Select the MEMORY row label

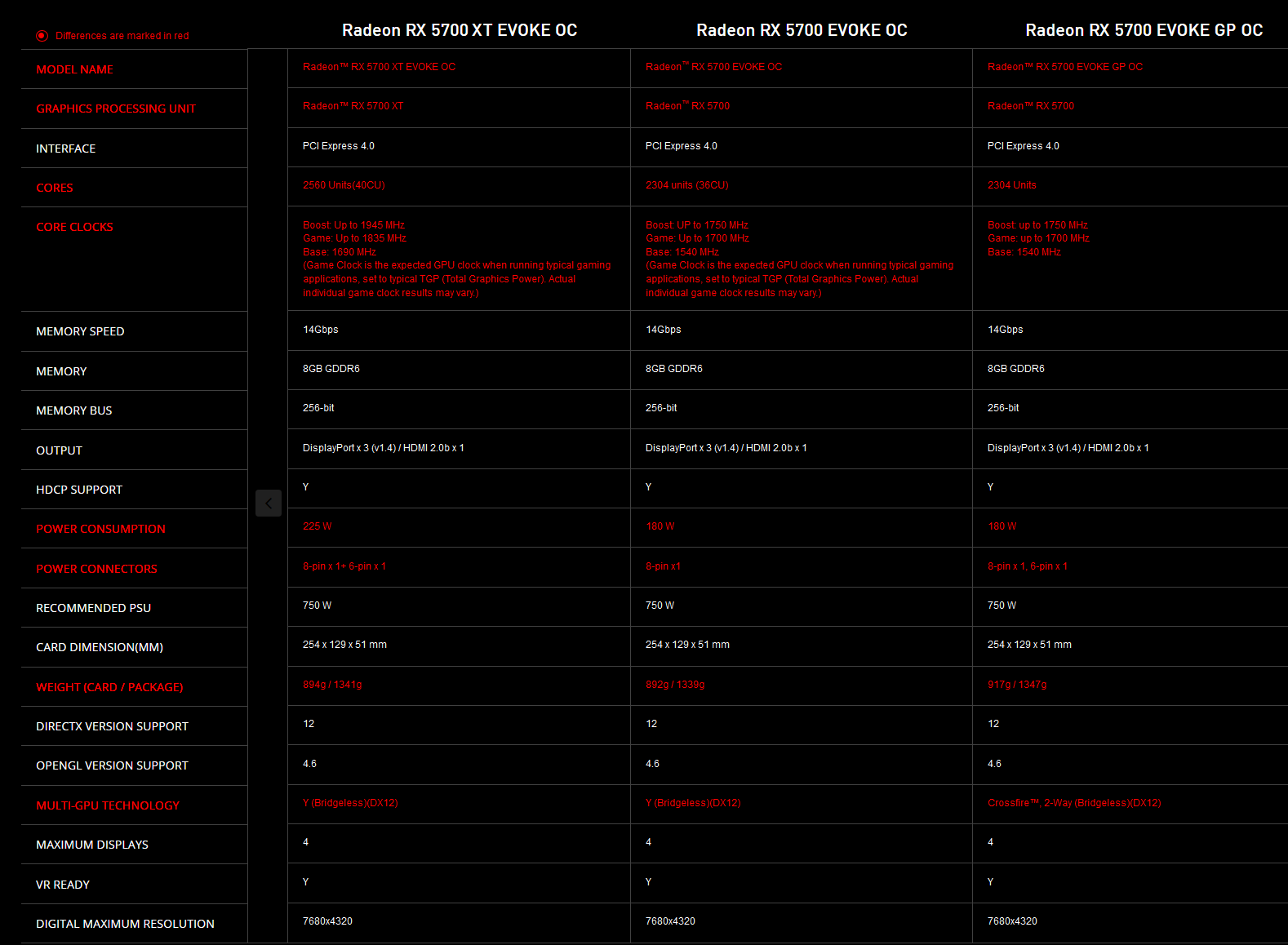[61, 371]
